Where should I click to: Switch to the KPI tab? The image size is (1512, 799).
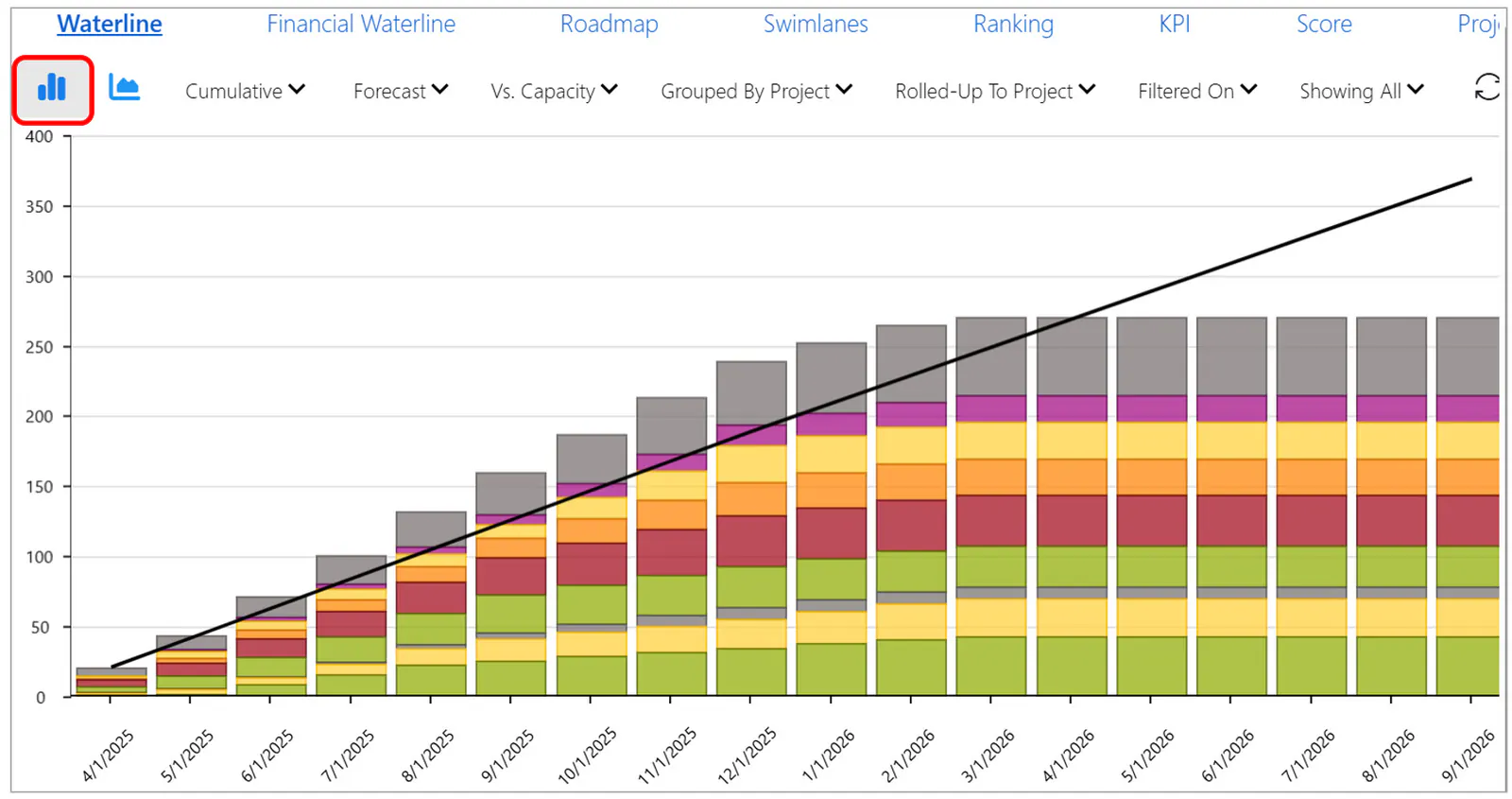tap(1175, 24)
